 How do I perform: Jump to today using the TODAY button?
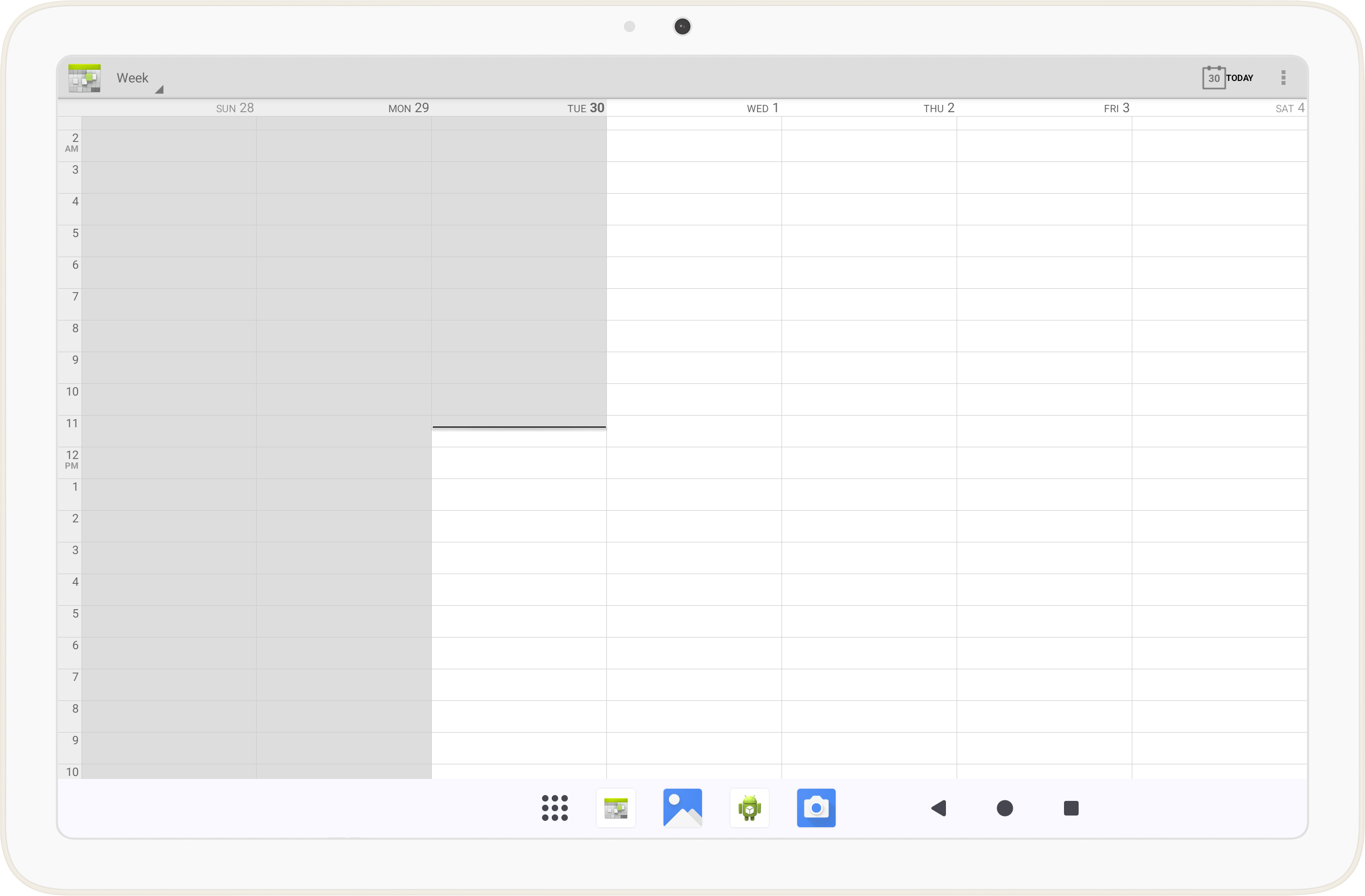click(x=1240, y=78)
